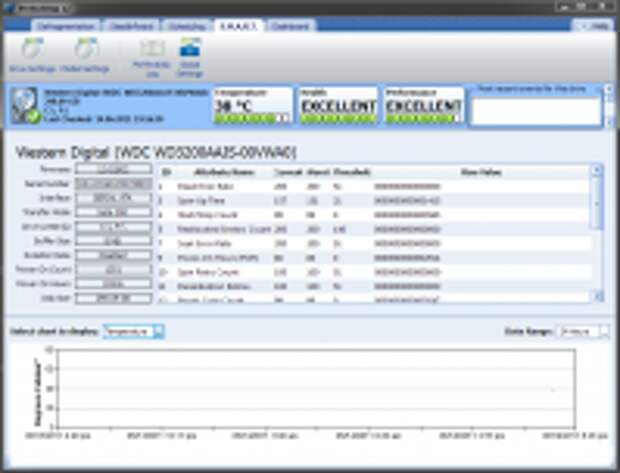
Task: Sort by the Attribute Name column header
Action: point(224,172)
